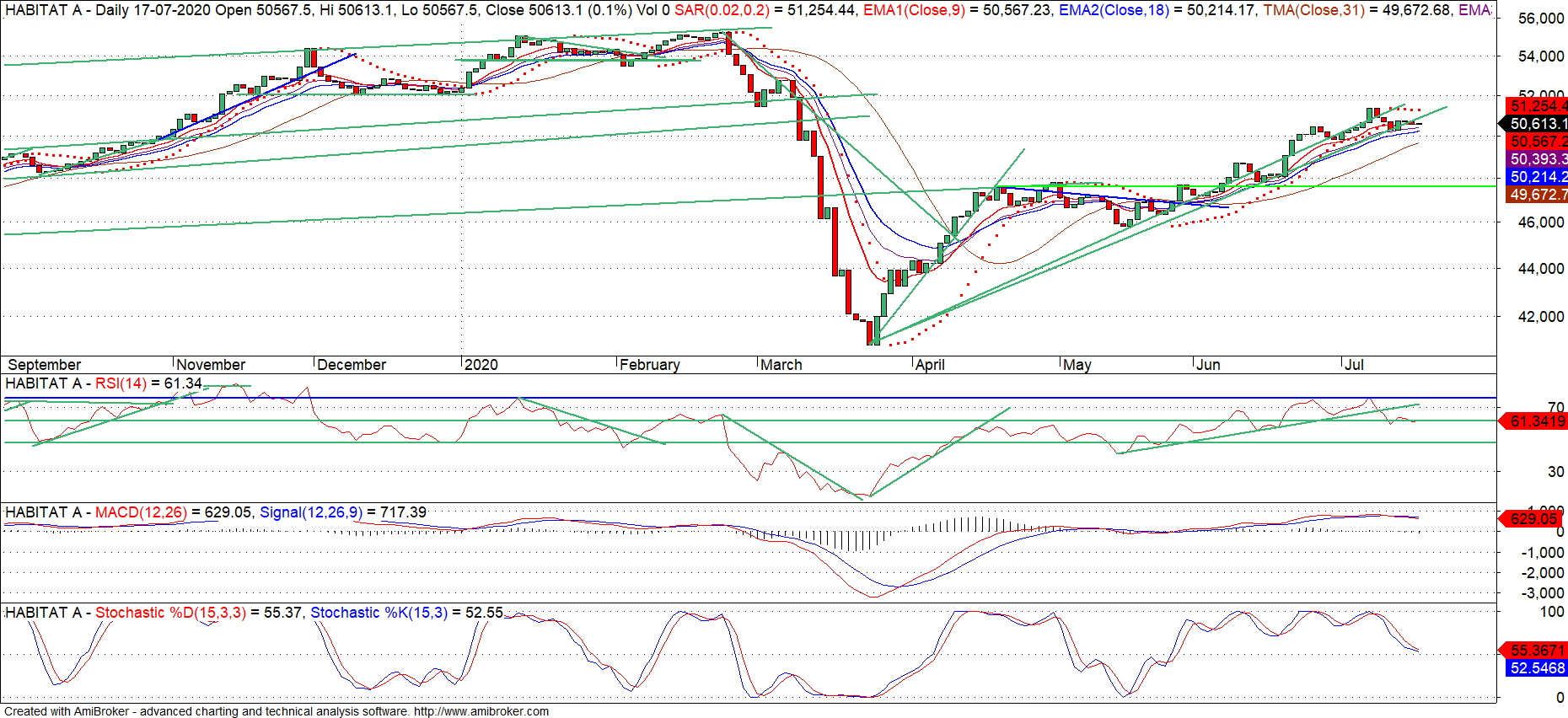The width and height of the screenshot is (1568, 718).
Task: Click the purple 50,393.3 price tag
Action: tap(1538, 159)
